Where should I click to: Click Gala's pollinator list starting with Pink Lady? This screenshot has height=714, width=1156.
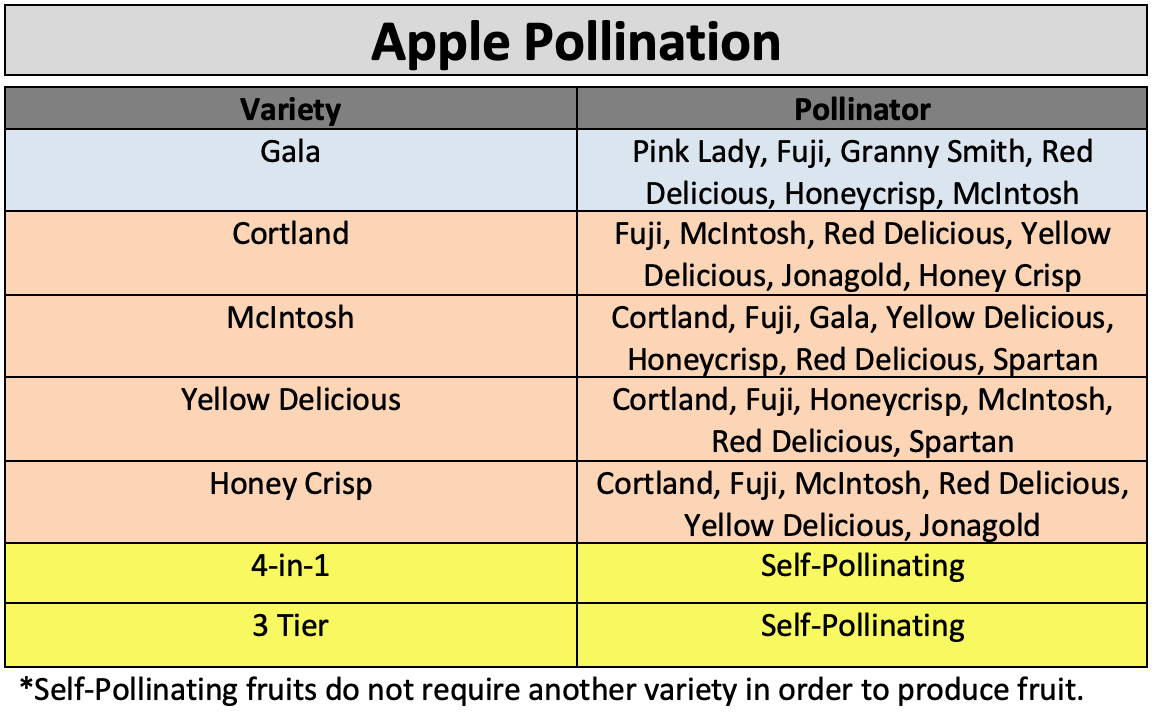coord(862,170)
